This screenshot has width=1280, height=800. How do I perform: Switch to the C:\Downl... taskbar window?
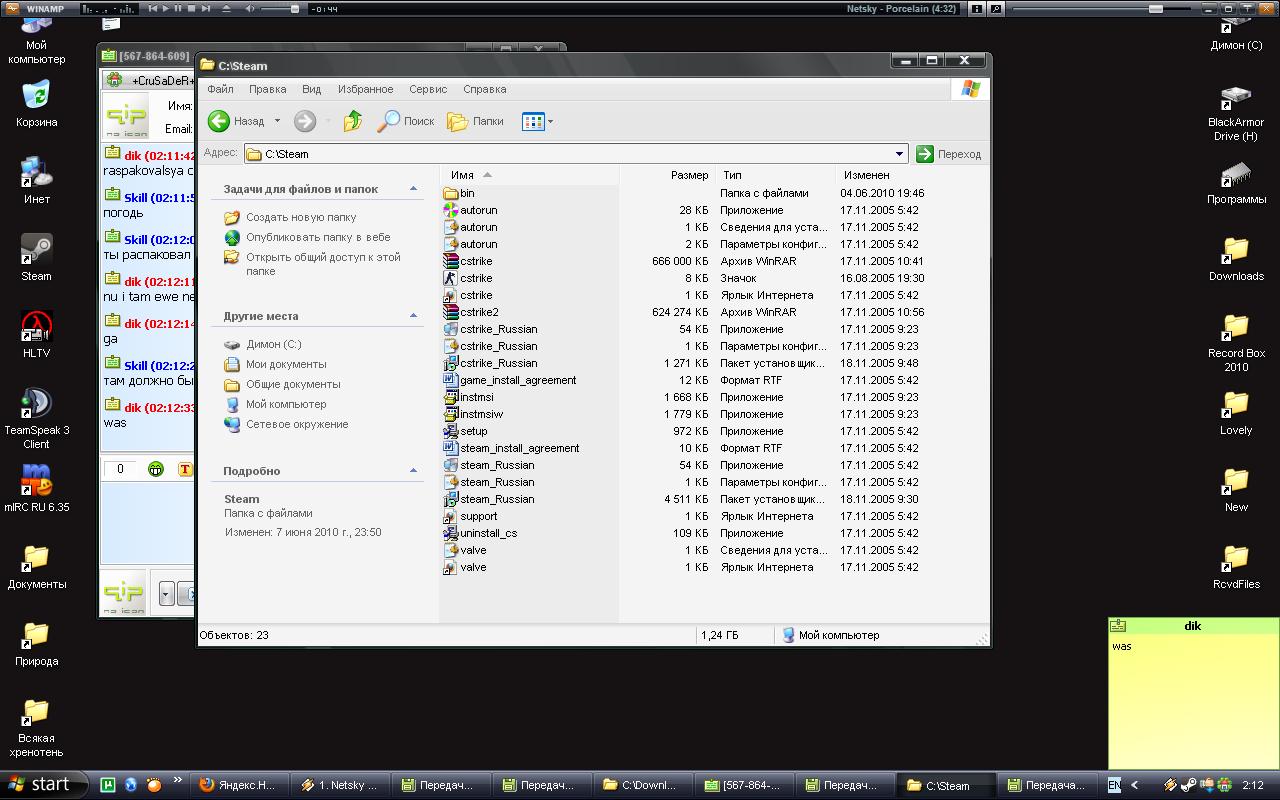tap(640, 785)
